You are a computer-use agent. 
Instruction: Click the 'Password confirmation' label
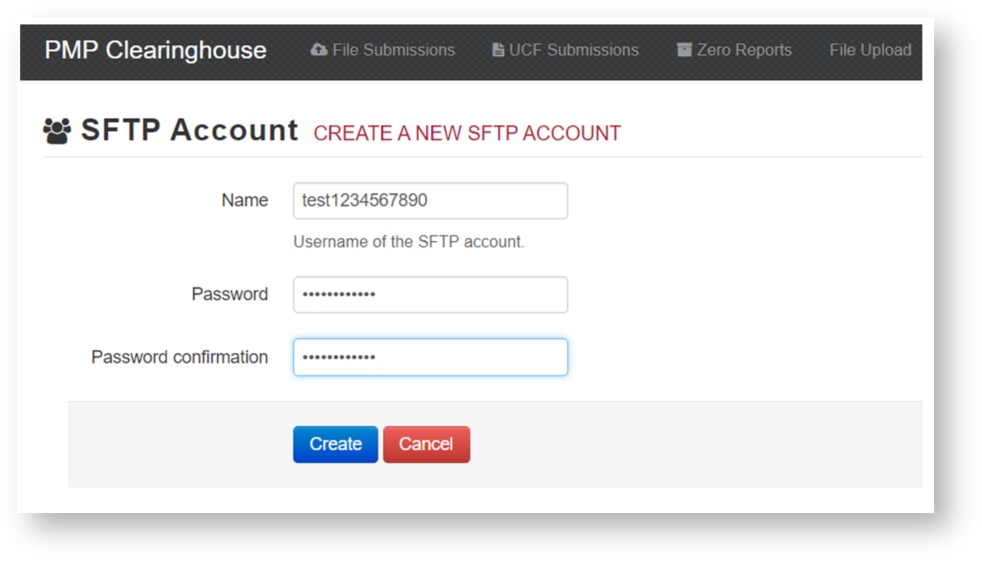coord(180,357)
